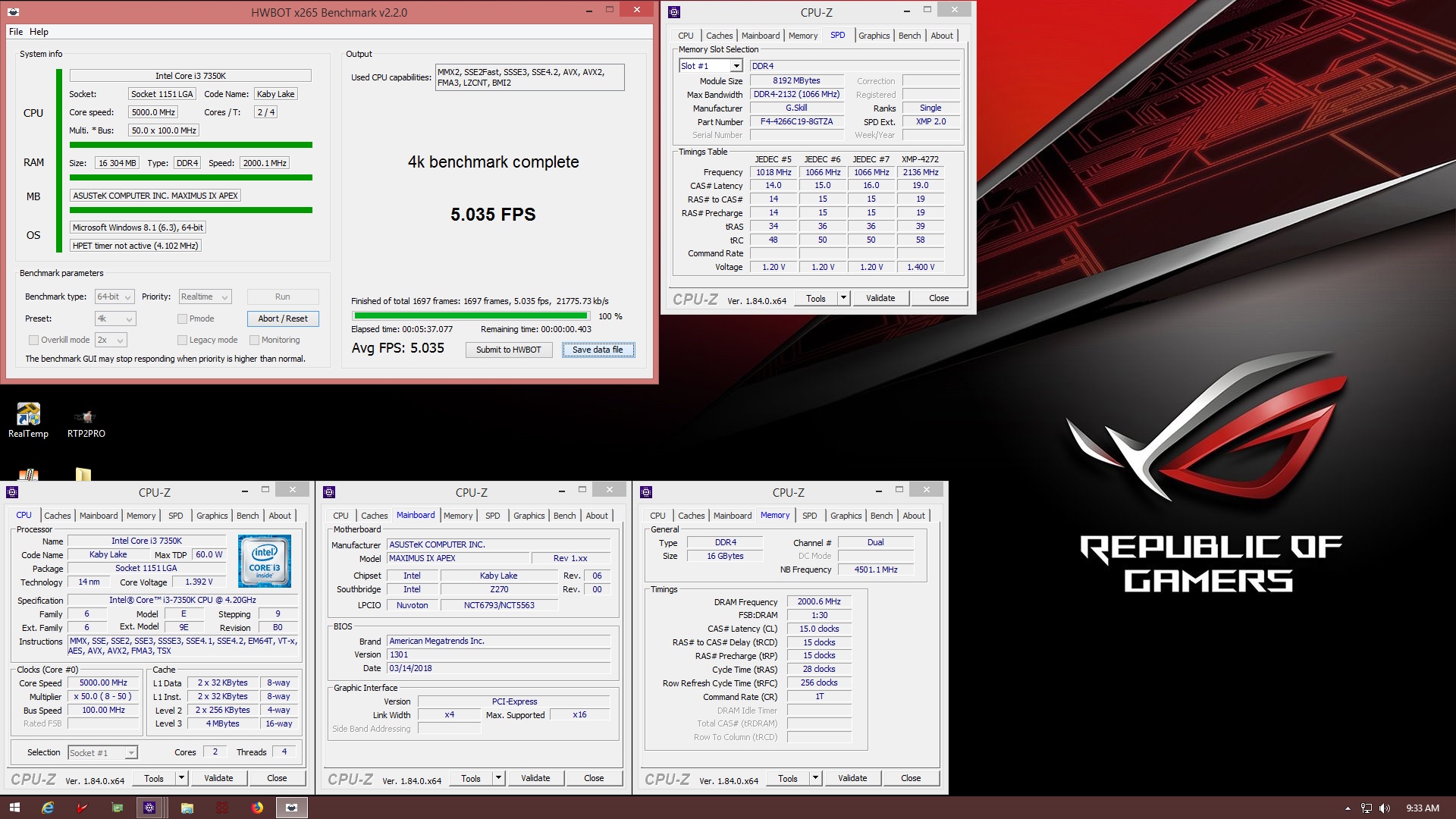The height and width of the screenshot is (819, 1456).
Task: Click the red pattern taskbar icon
Action: [x=221, y=808]
